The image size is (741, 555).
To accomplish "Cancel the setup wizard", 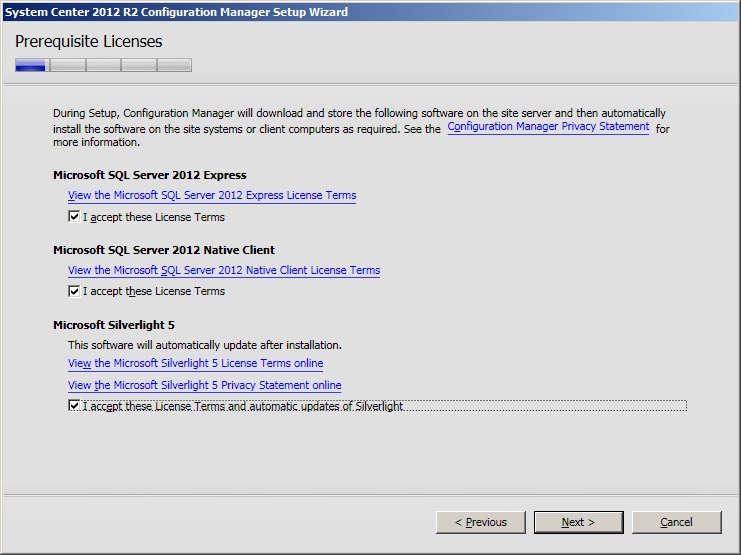I will 676,522.
